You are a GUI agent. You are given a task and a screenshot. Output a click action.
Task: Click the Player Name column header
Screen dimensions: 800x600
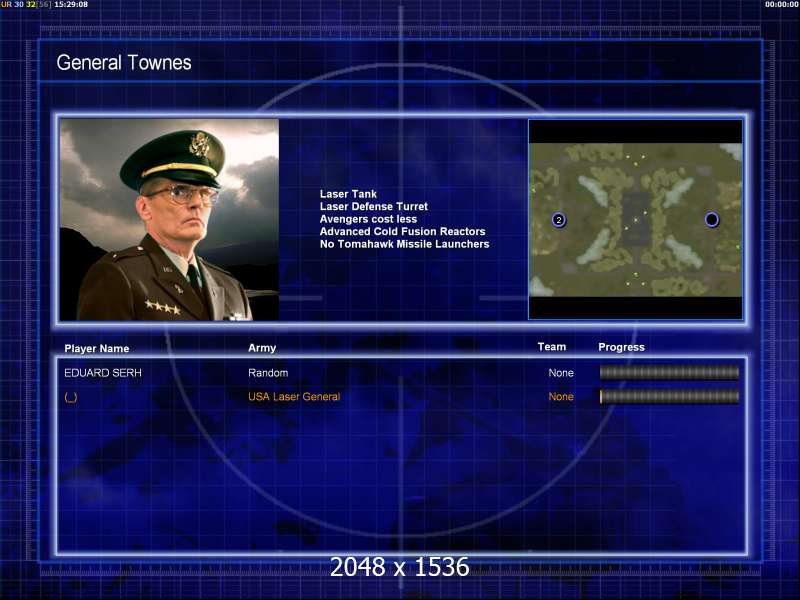pos(96,348)
